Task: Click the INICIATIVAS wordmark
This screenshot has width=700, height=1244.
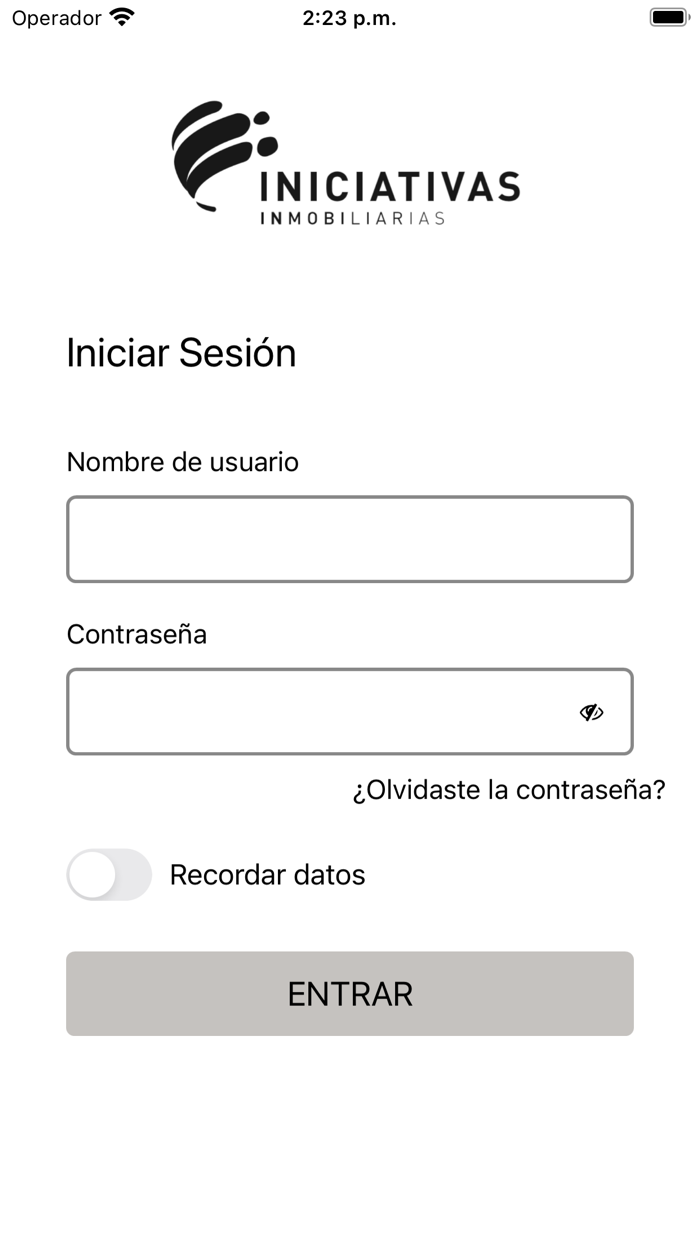Action: 388,186
